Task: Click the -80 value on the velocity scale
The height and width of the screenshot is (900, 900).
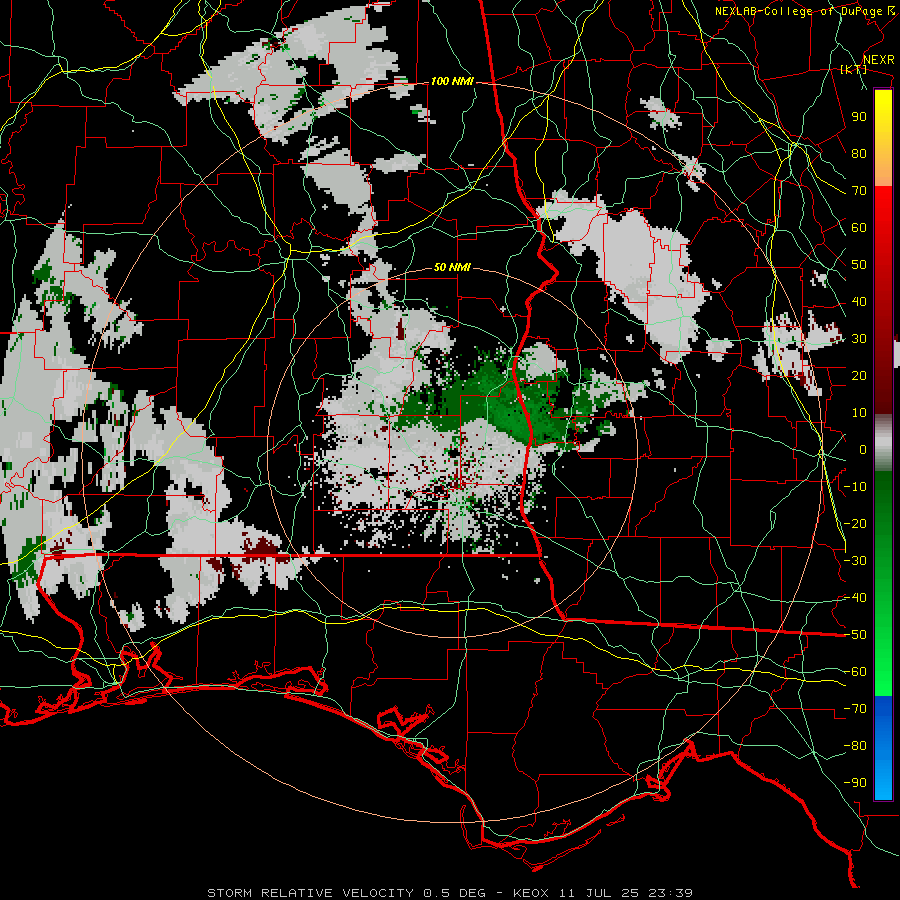Action: coord(855,746)
